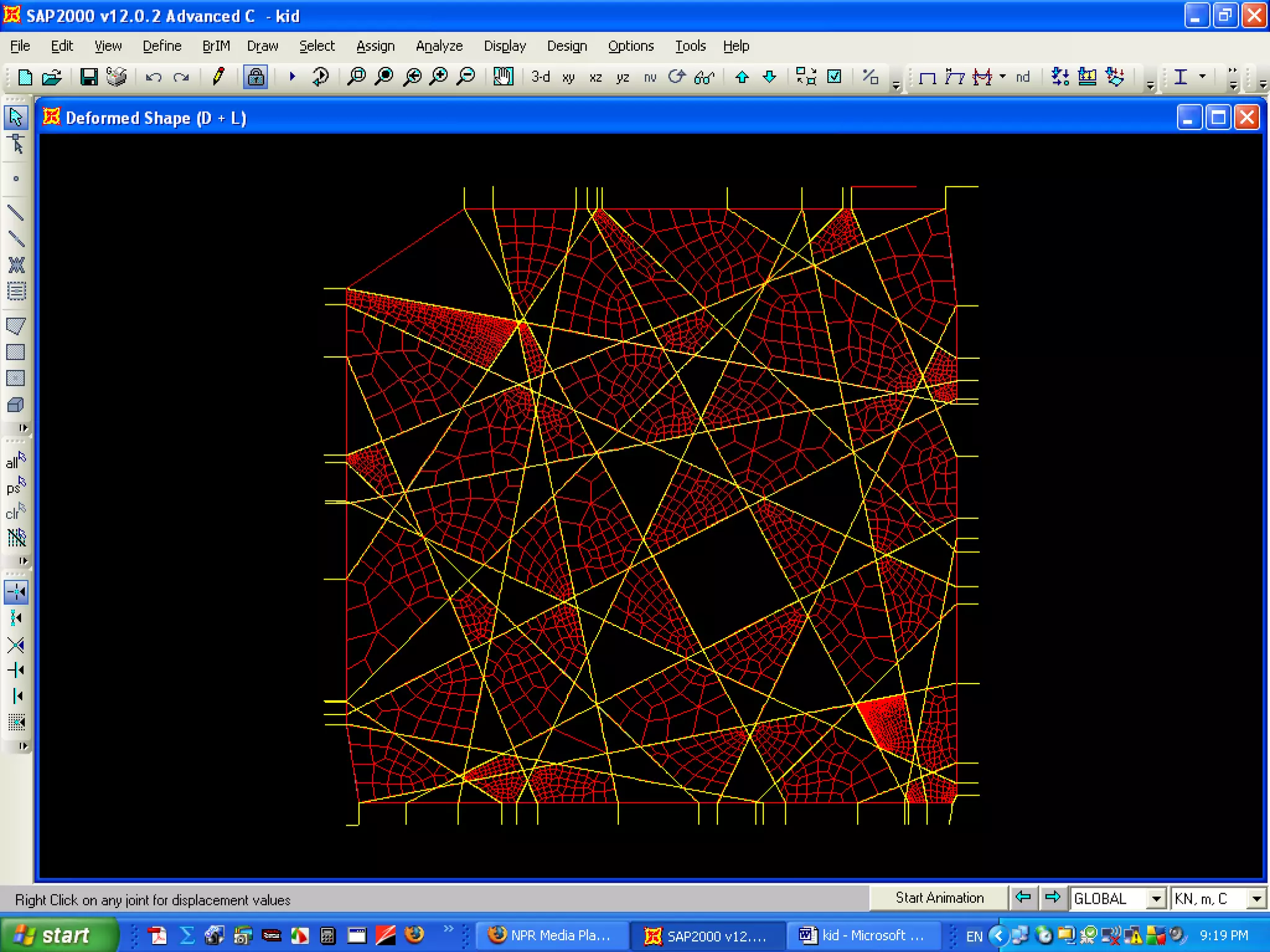This screenshot has width=1270, height=952.
Task: Open the KN, m, C units dropdown
Action: 1256,899
